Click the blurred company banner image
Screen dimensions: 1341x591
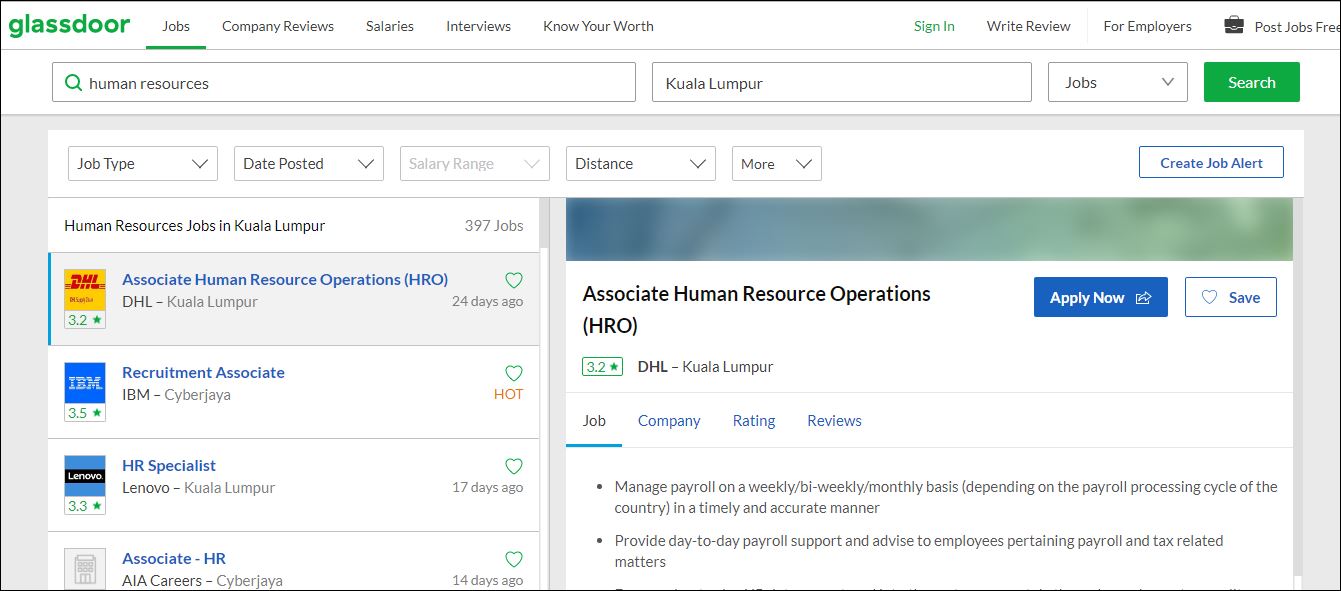pyautogui.click(x=929, y=229)
